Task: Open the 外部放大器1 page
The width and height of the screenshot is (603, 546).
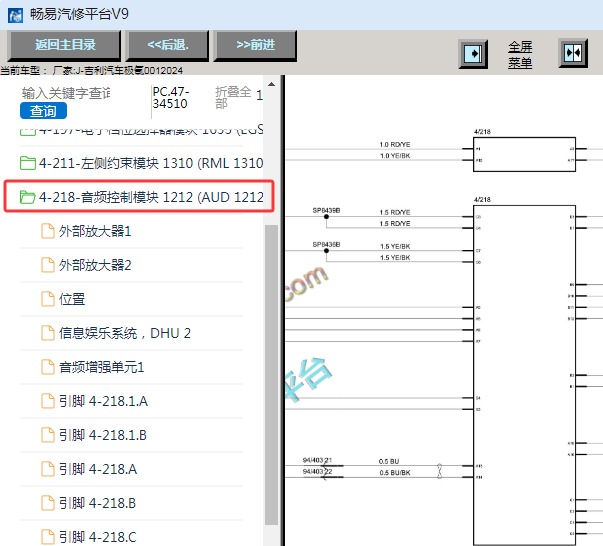Action: (95, 231)
